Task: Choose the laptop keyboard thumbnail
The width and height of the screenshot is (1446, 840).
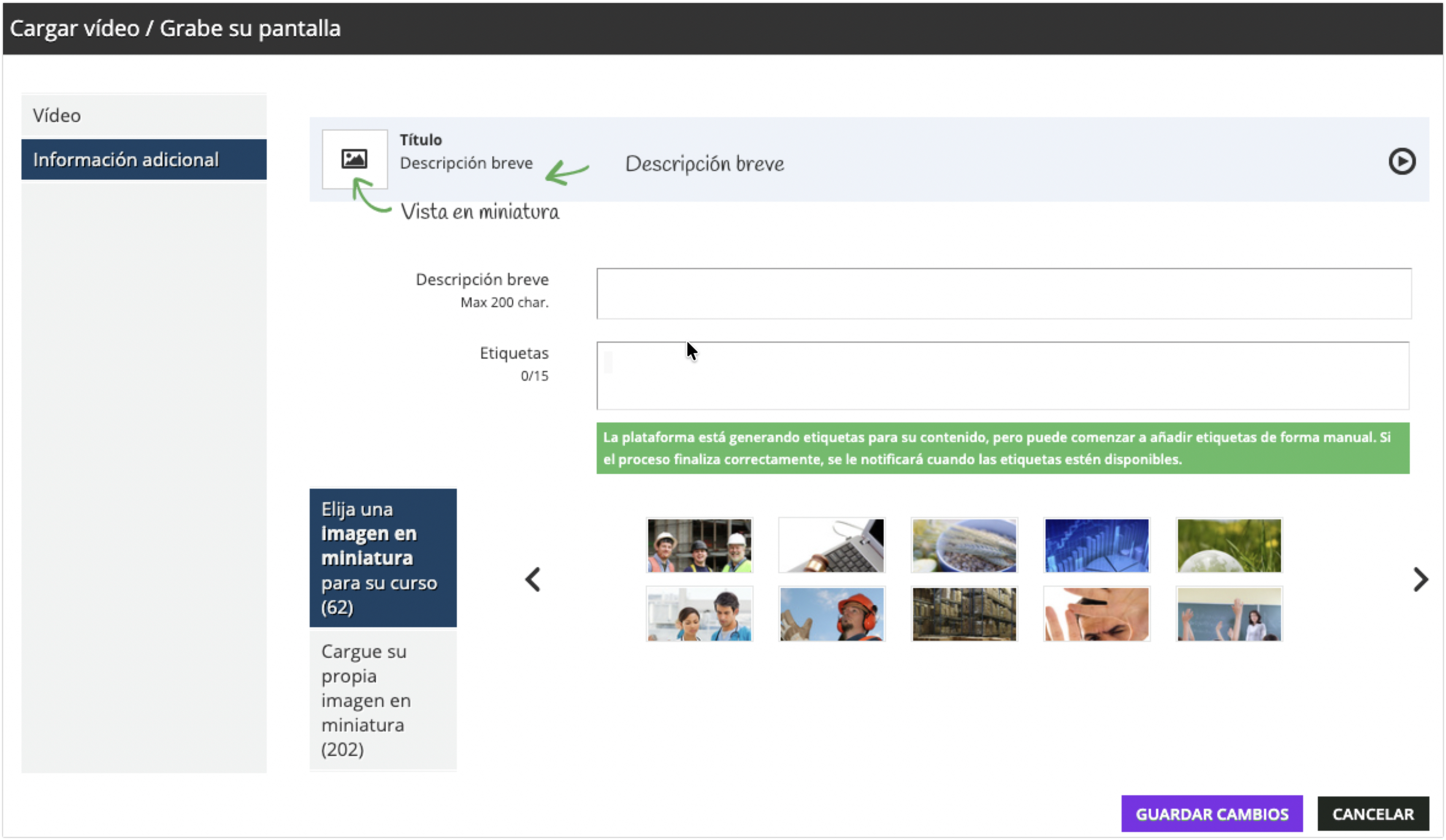Action: pyautogui.click(x=832, y=546)
